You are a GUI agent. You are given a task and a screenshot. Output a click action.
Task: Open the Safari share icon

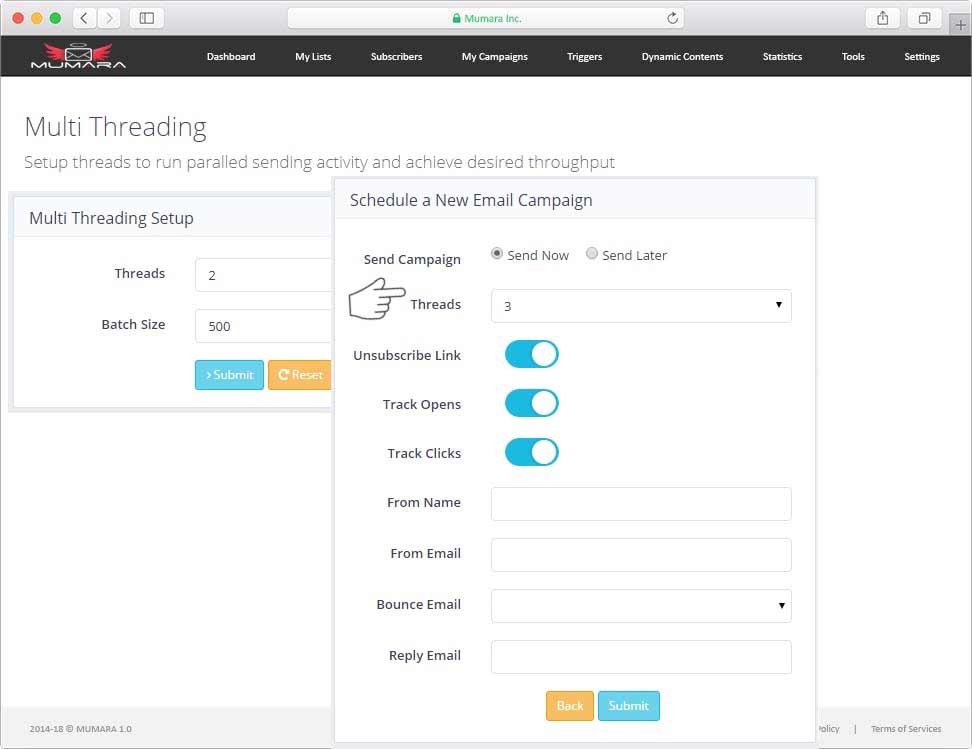click(882, 18)
